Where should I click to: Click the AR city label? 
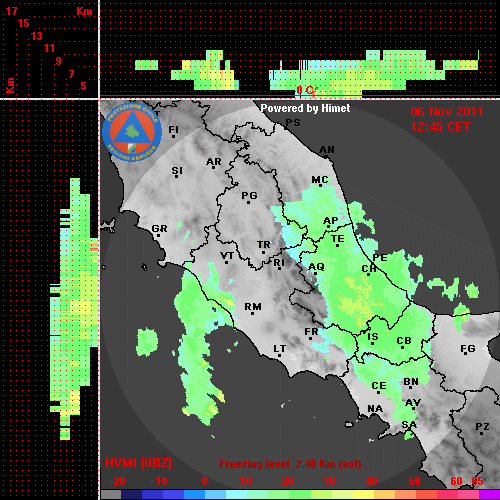tap(214, 162)
